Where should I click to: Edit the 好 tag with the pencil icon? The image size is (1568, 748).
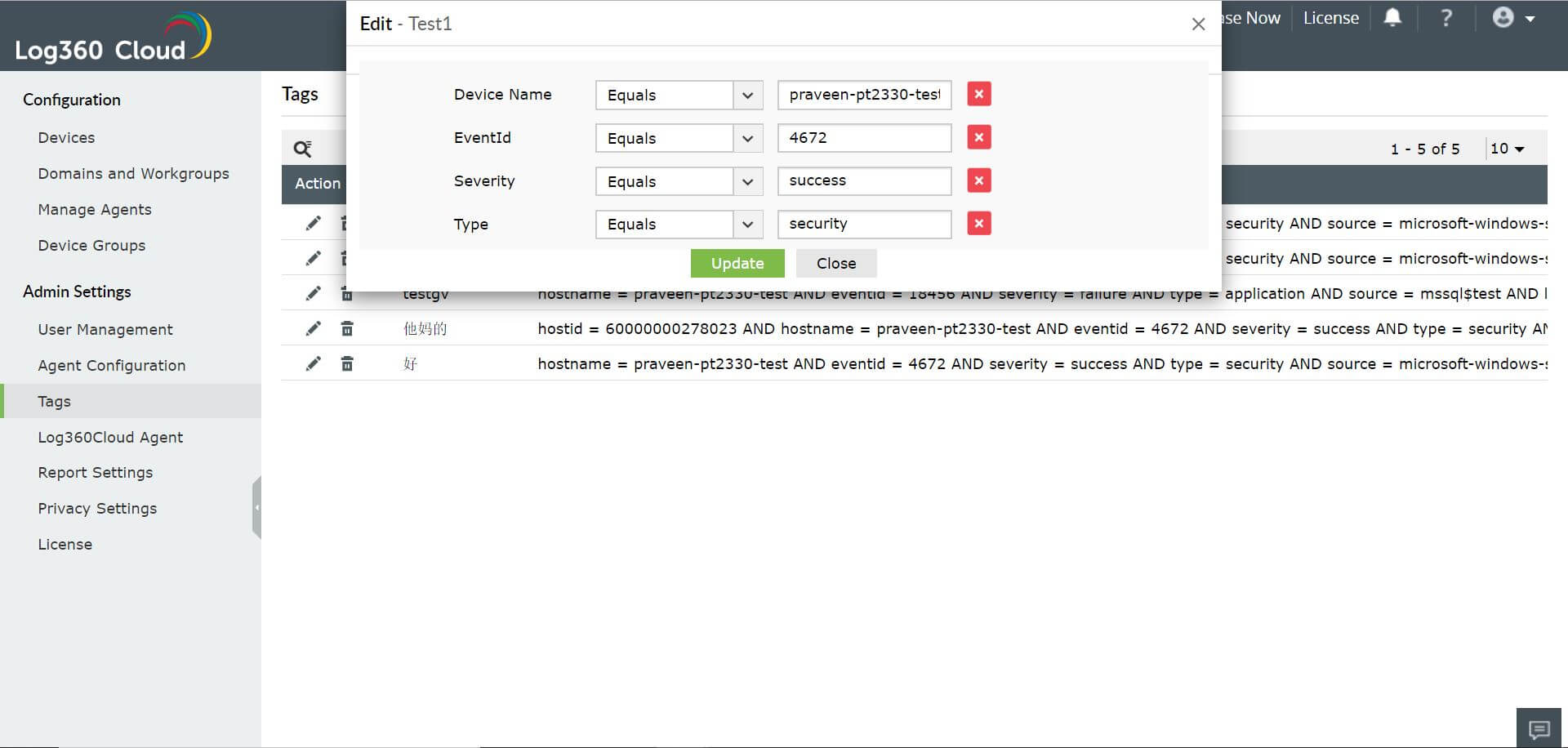[x=314, y=363]
